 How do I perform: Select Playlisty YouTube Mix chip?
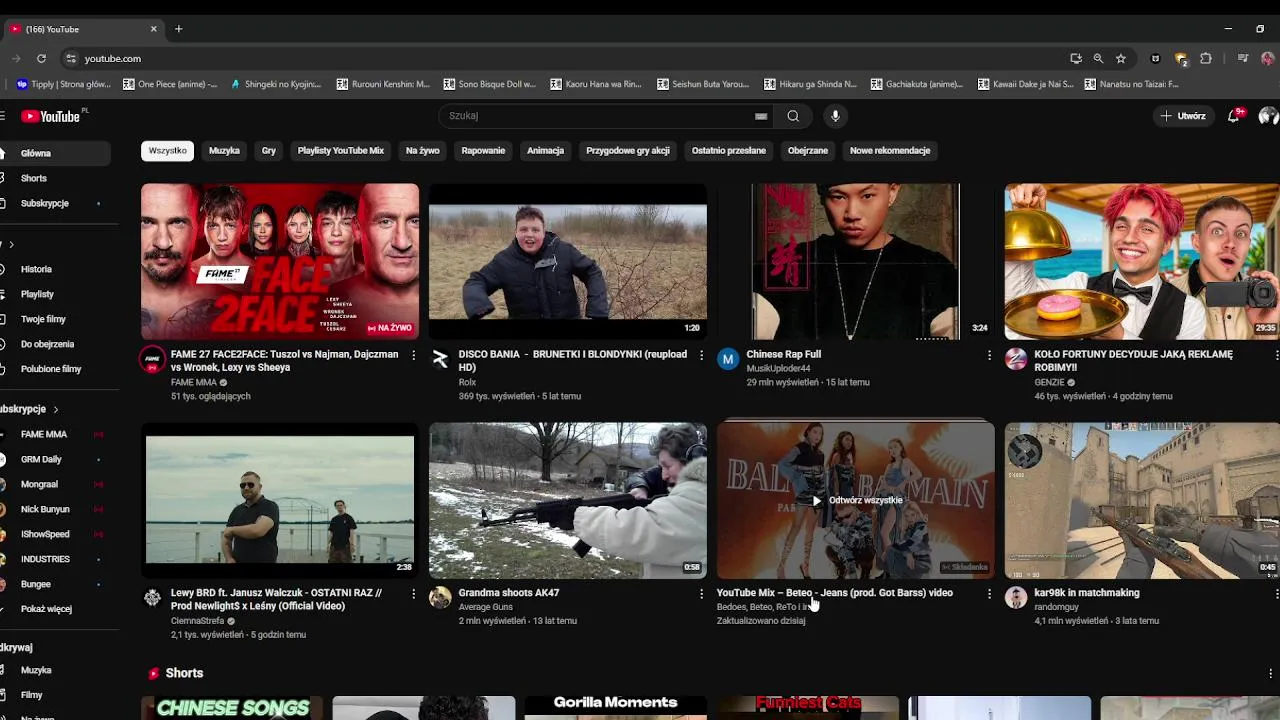(x=341, y=151)
